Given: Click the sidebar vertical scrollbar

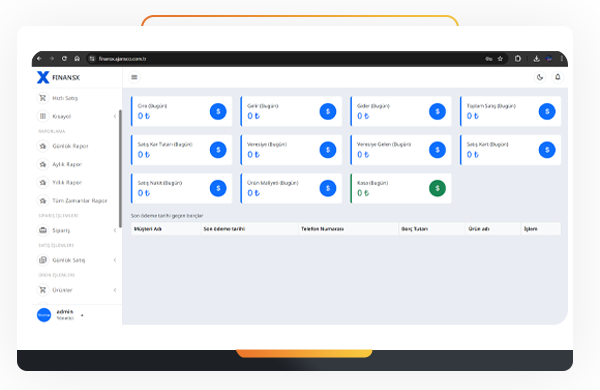Looking at the screenshot, I should pyautogui.click(x=120, y=168).
